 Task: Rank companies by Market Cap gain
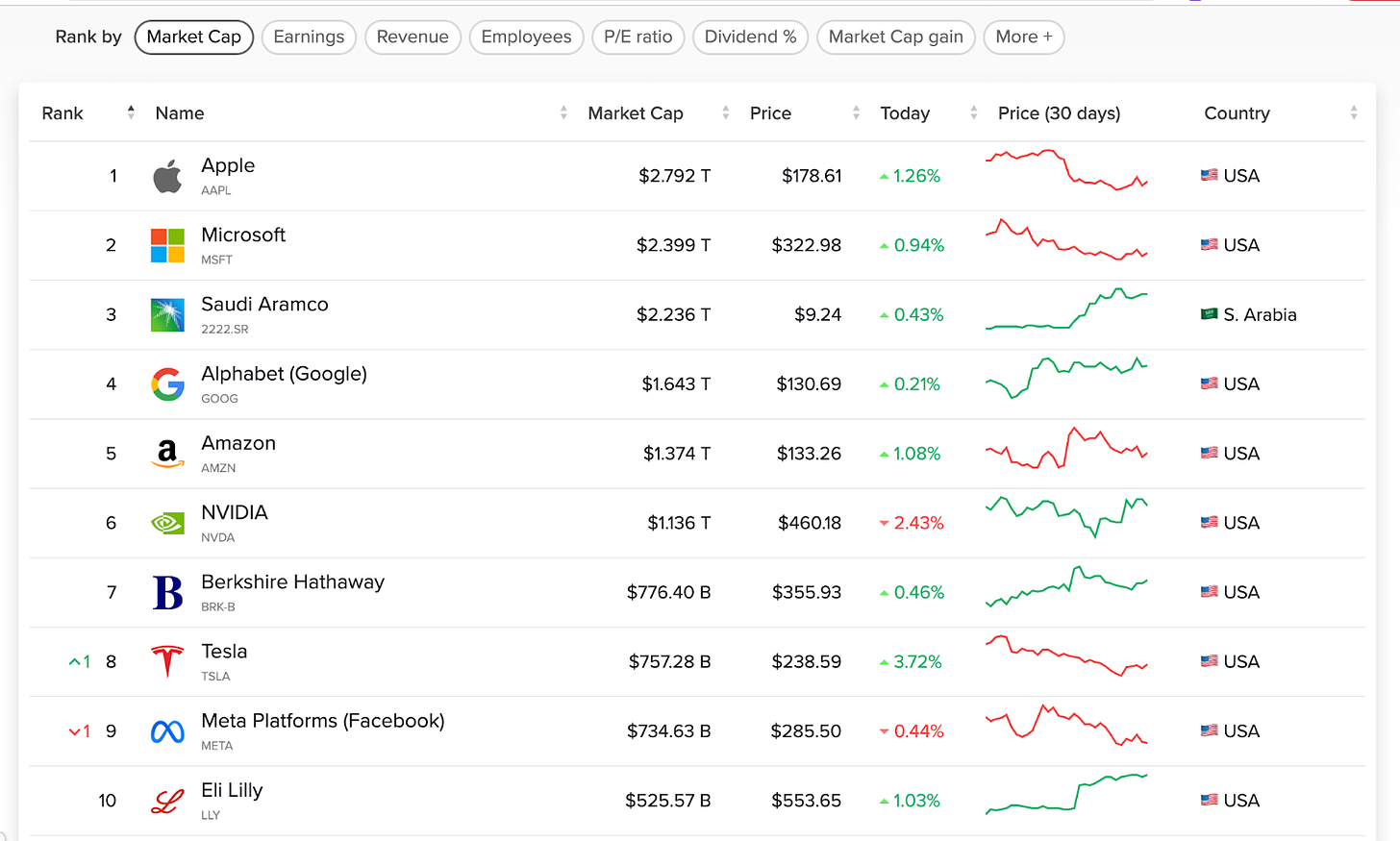point(896,37)
